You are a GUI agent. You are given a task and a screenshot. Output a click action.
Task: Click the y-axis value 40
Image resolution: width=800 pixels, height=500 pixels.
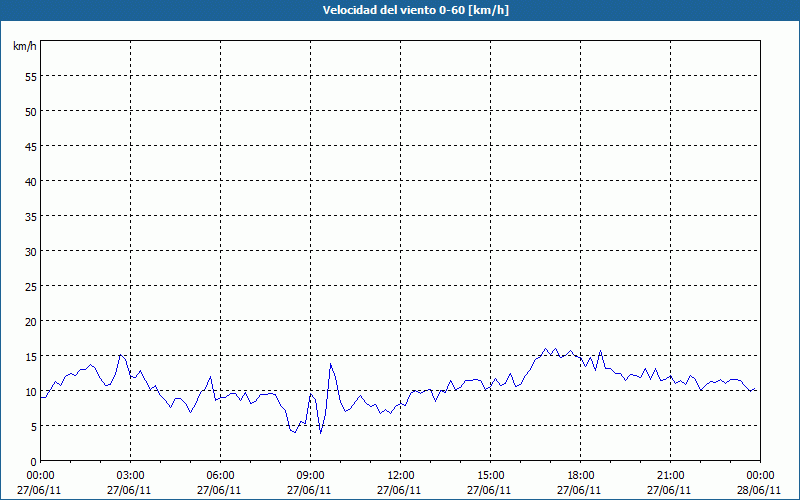31,182
